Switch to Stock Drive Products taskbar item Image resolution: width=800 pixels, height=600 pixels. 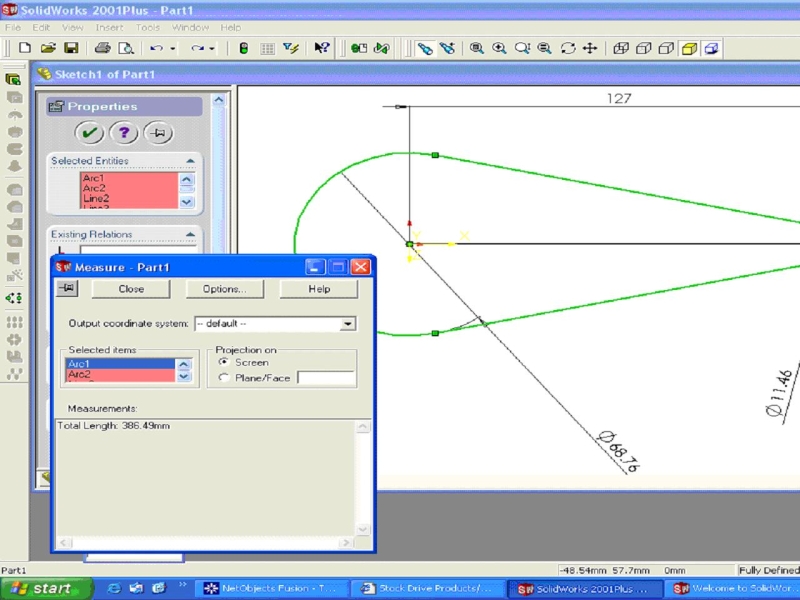click(x=428, y=589)
